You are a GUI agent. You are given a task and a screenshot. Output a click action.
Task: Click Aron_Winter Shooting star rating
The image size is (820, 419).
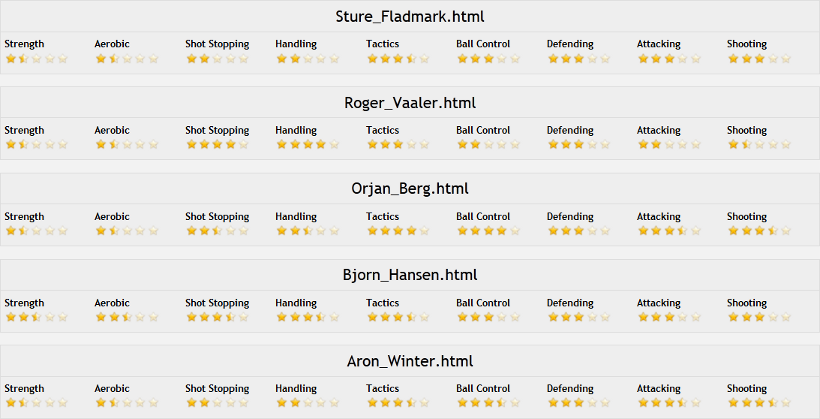[759, 403]
